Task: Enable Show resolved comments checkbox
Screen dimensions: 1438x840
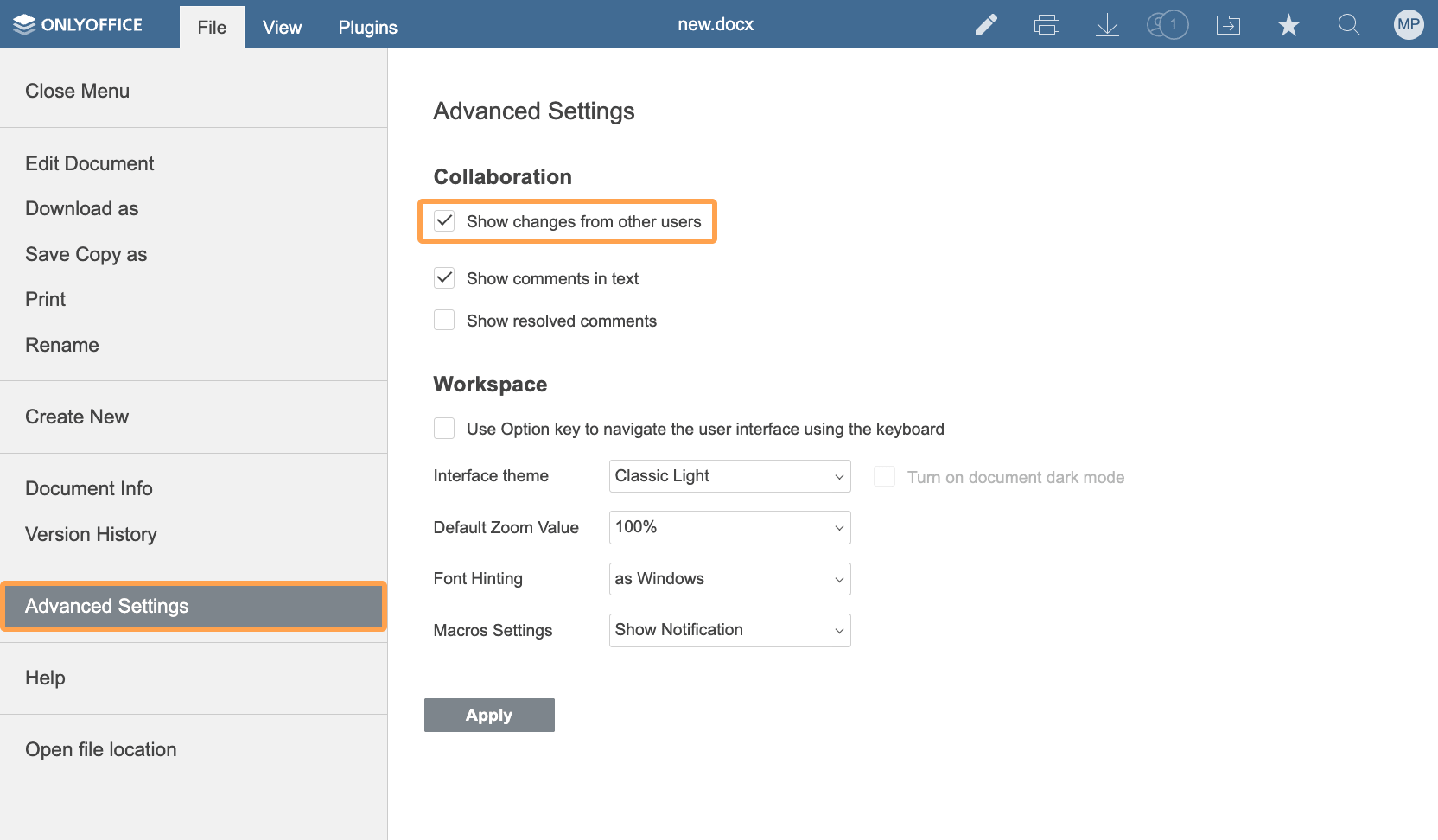Action: [444, 321]
